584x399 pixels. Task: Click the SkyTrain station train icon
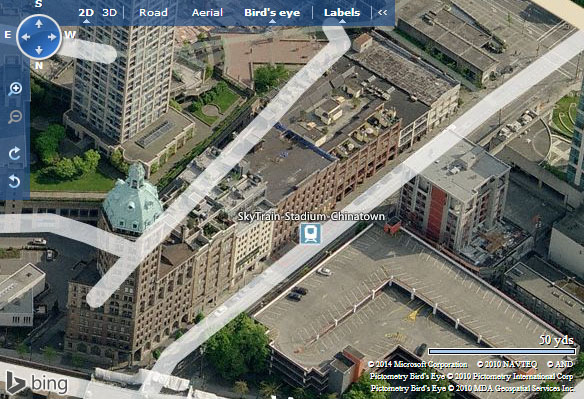pyautogui.click(x=310, y=234)
